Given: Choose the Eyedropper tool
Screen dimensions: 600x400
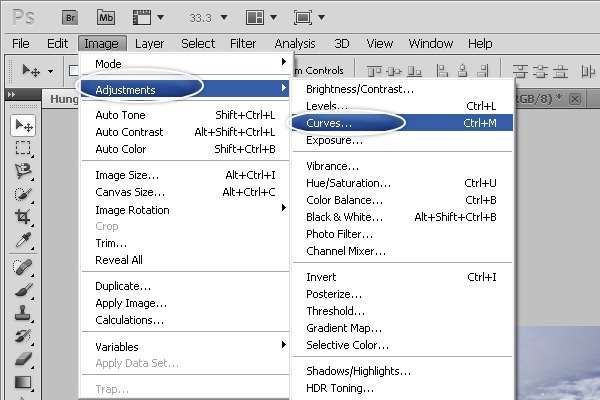Looking at the screenshot, I should coord(23,240).
